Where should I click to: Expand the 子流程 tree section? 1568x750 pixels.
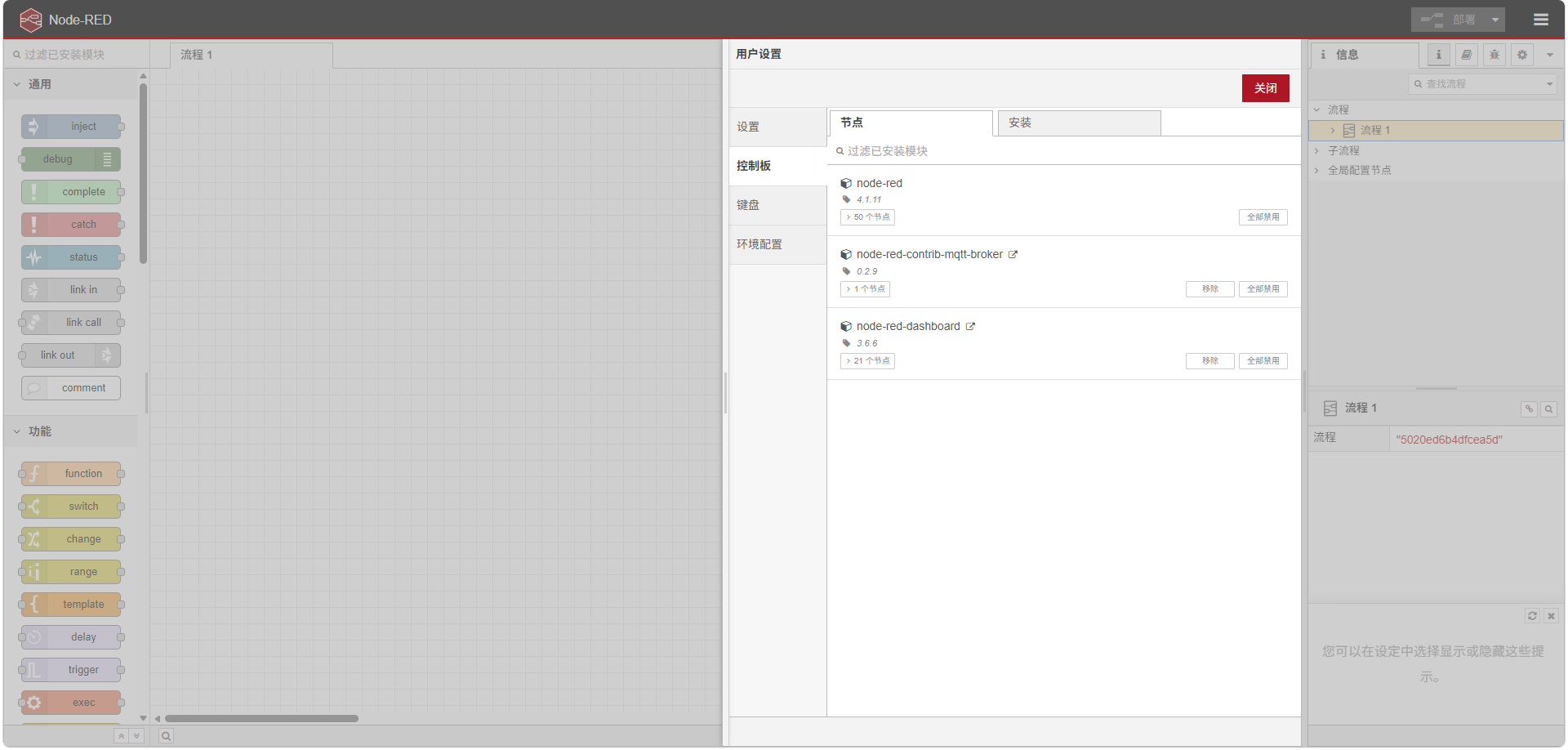click(x=1316, y=151)
